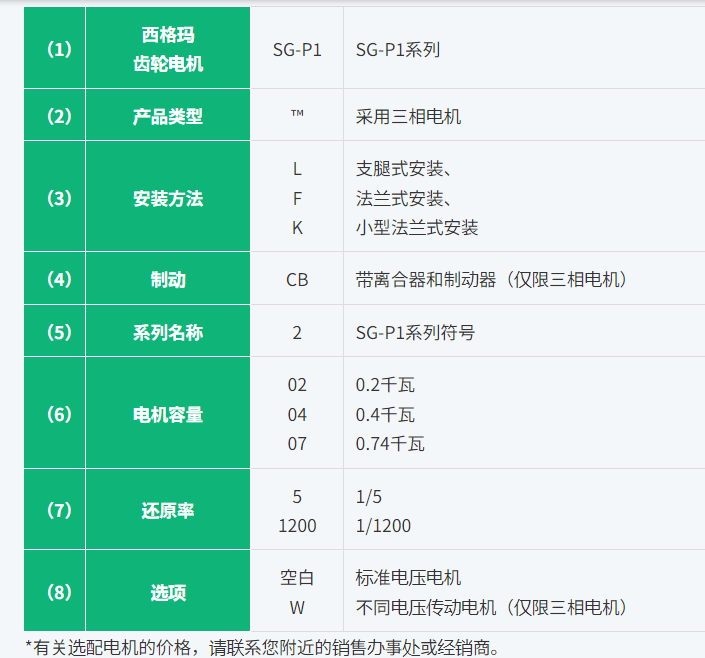Select the row number (1) cell
705x658 pixels.
[54, 48]
